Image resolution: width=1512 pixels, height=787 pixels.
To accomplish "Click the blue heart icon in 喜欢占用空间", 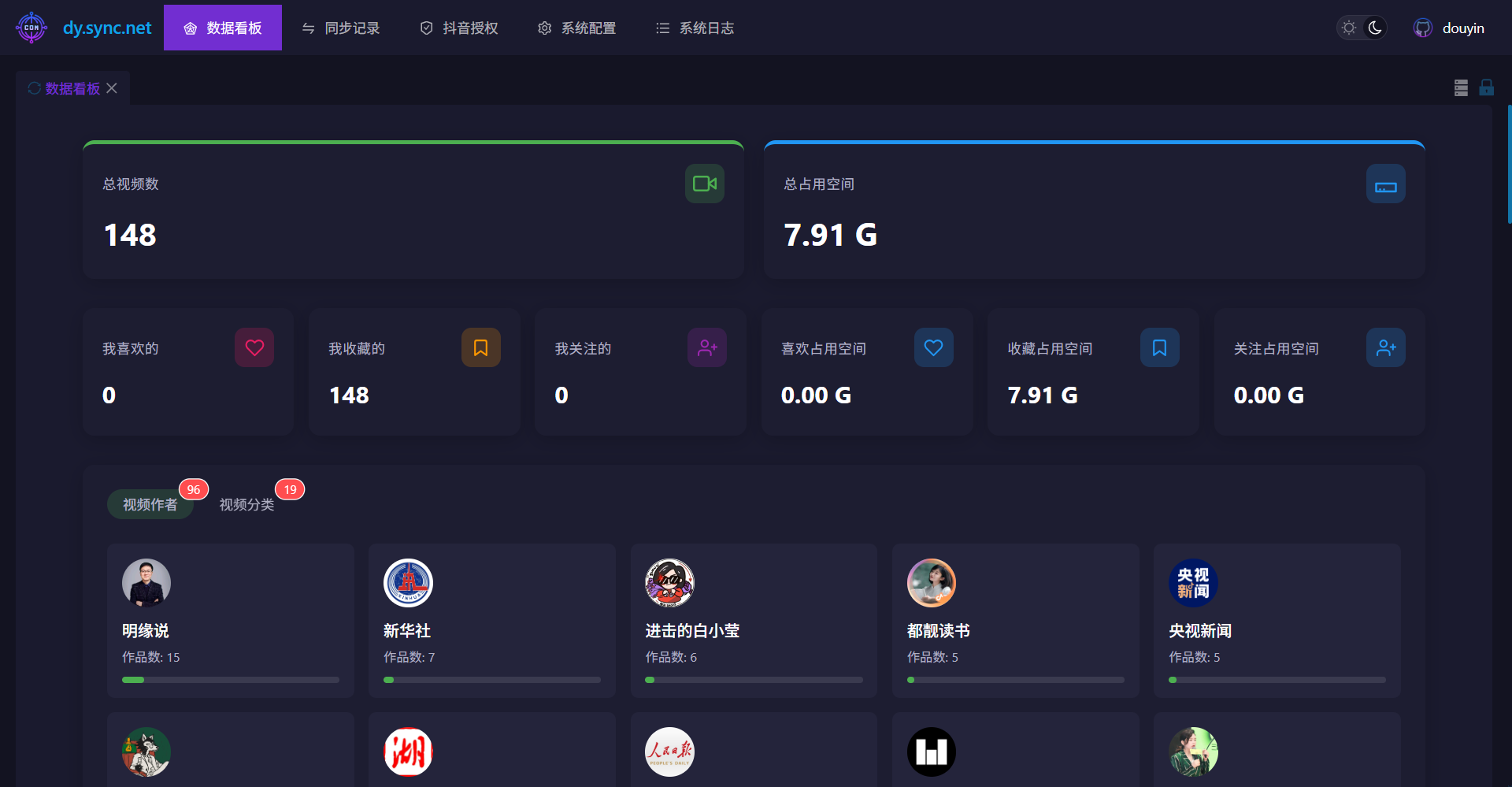I will pyautogui.click(x=933, y=347).
